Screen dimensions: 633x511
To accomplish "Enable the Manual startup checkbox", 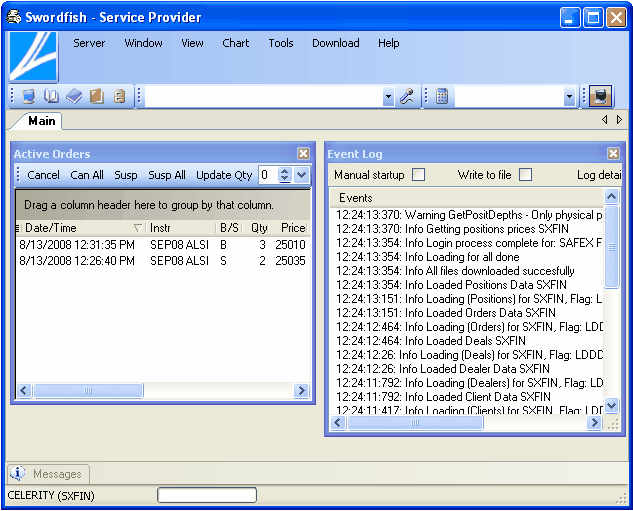I will click(x=419, y=175).
